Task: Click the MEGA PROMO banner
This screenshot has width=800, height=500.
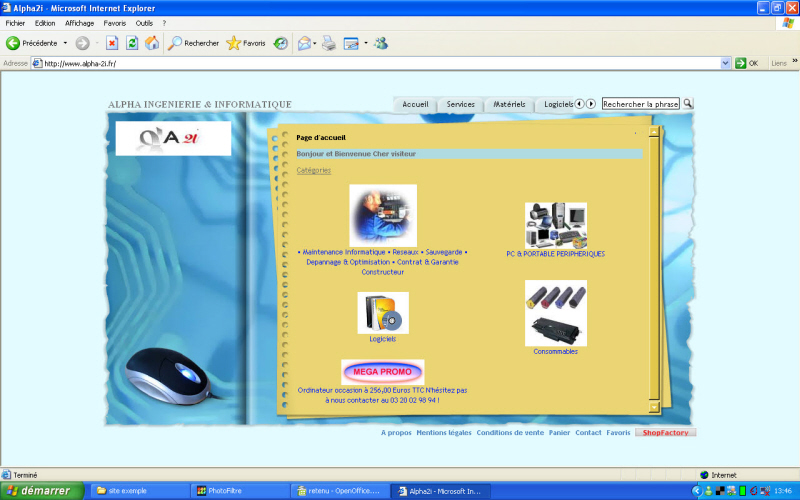Action: (382, 371)
